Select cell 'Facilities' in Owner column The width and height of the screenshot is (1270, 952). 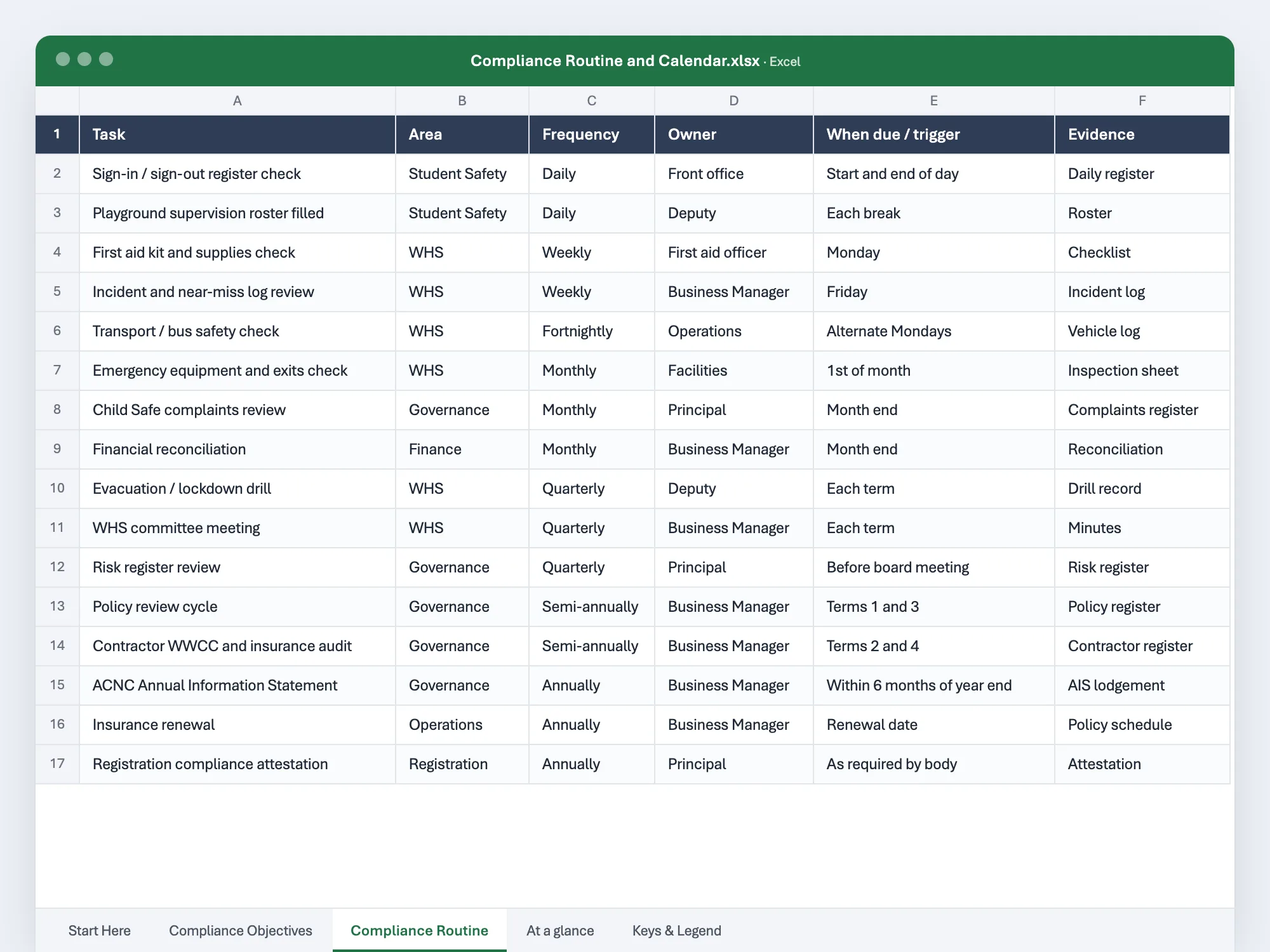(x=734, y=371)
